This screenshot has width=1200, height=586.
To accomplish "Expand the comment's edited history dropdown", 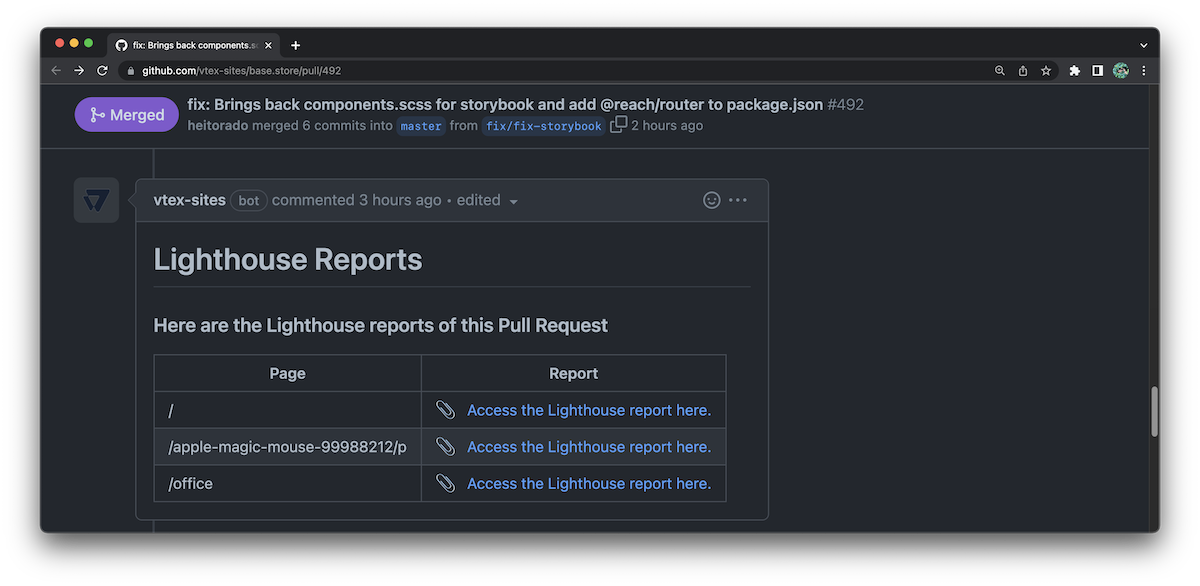I will click(x=488, y=200).
